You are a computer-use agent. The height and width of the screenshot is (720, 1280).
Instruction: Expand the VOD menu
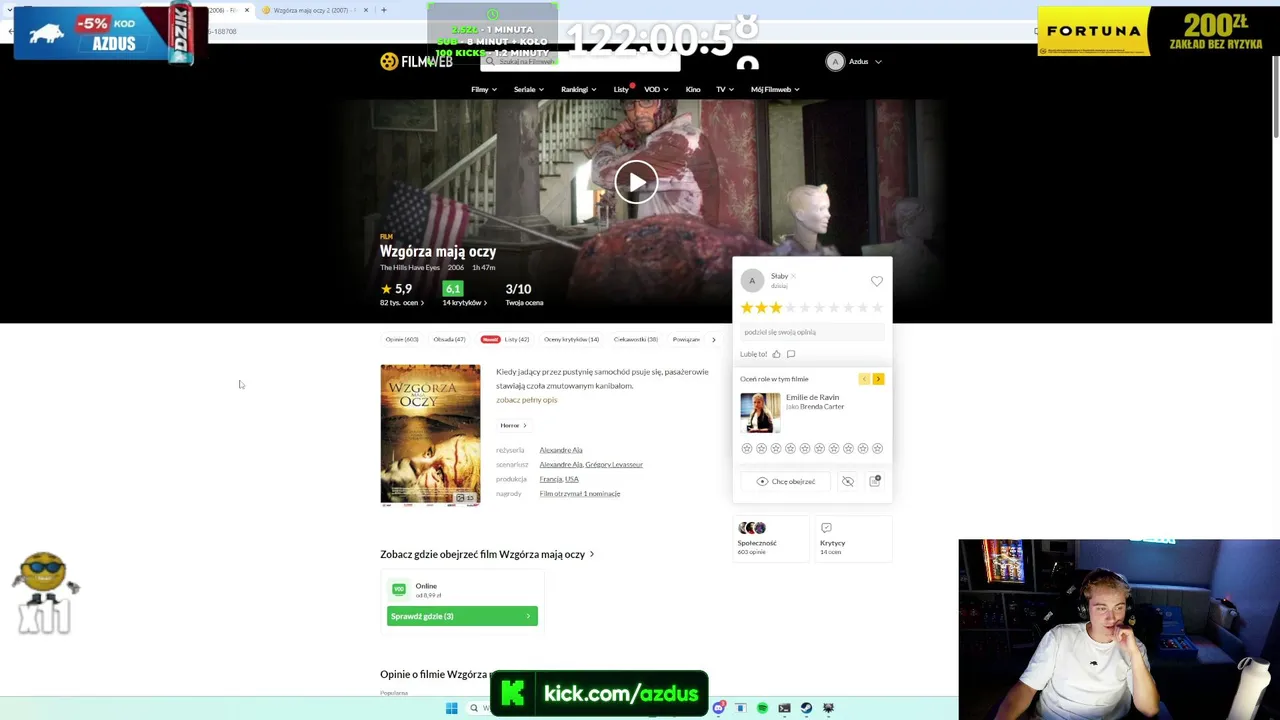pos(656,90)
